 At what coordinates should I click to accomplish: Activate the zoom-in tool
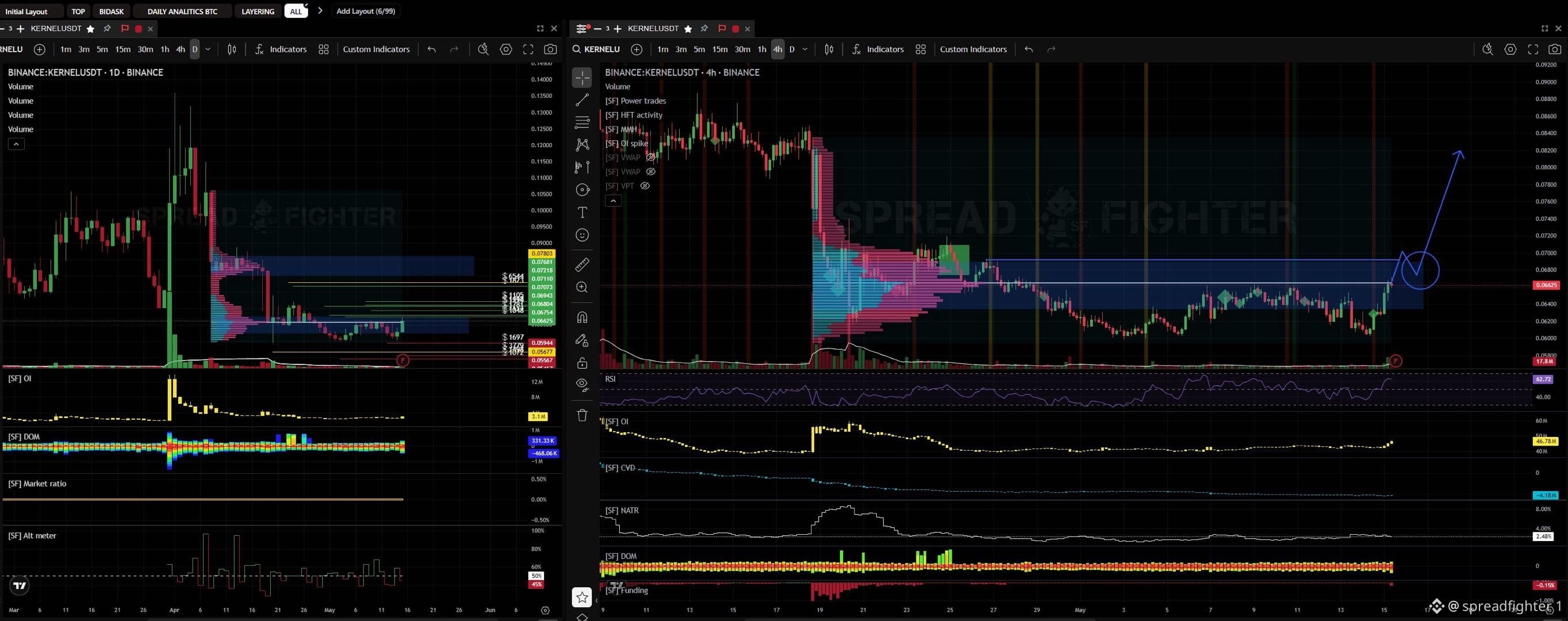(x=582, y=287)
